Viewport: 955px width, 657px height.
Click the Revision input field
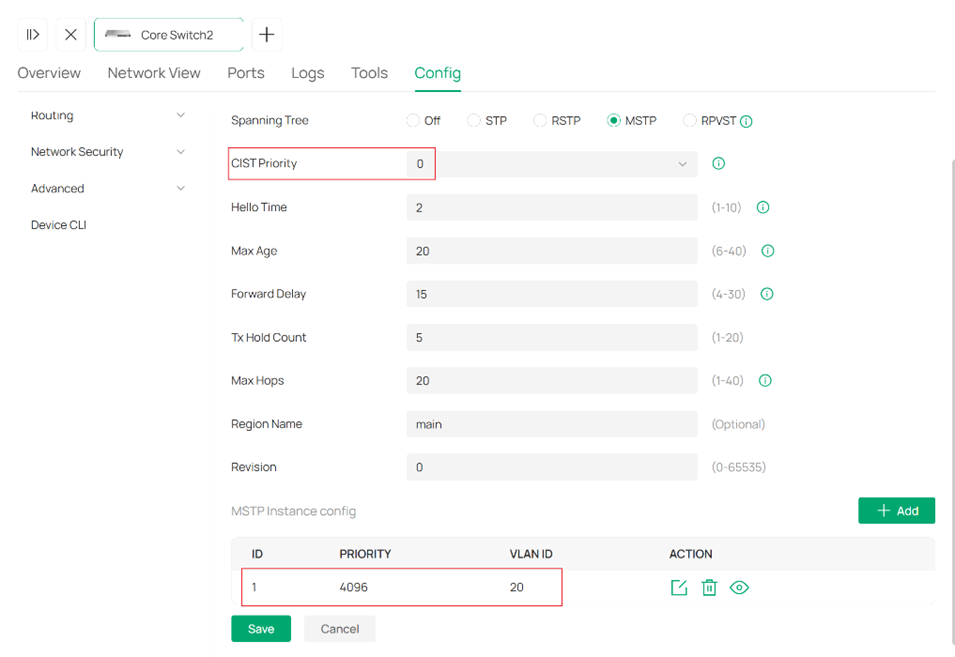point(552,467)
